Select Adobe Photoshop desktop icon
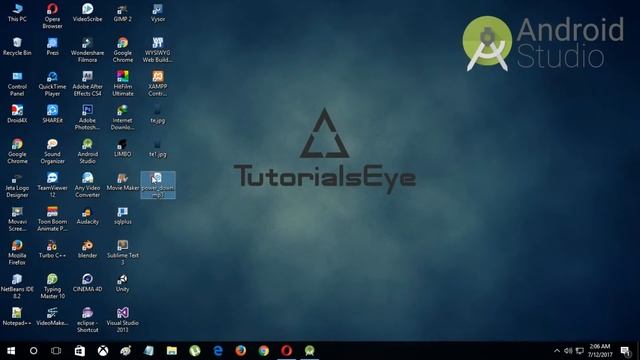This screenshot has width=640, height=360. coord(87,117)
